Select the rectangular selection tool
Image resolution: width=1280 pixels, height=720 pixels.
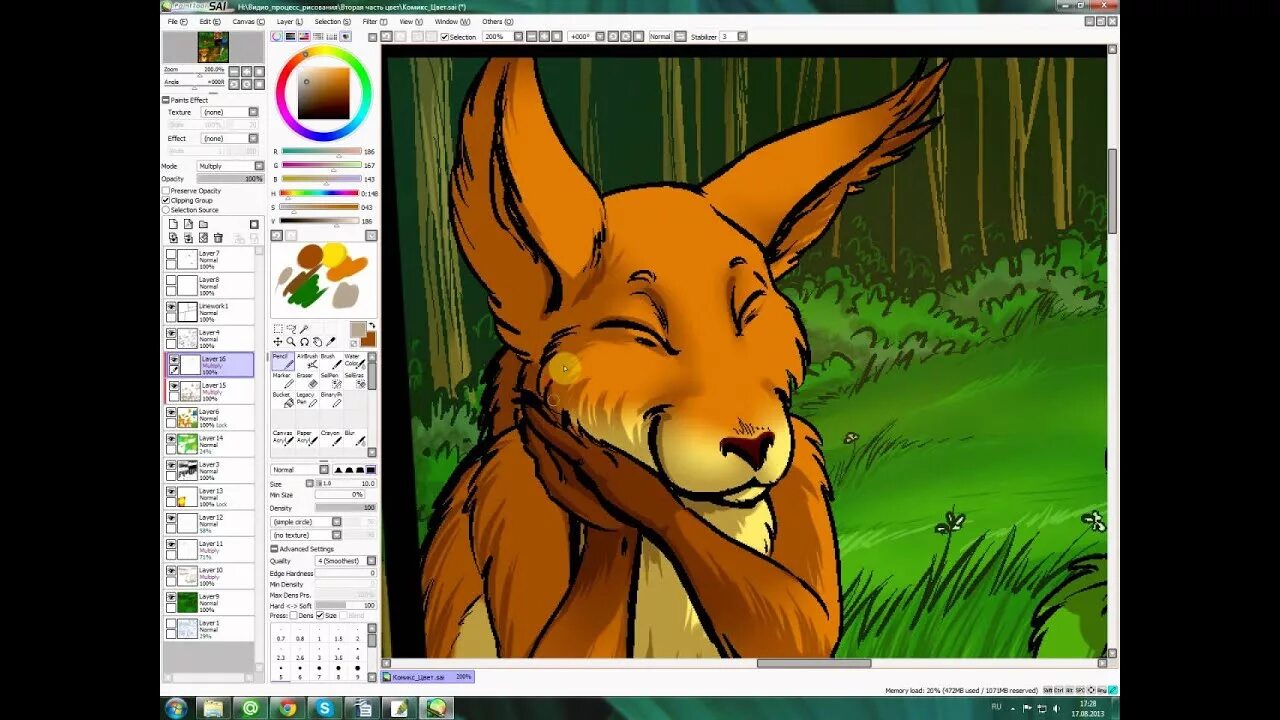tap(278, 328)
